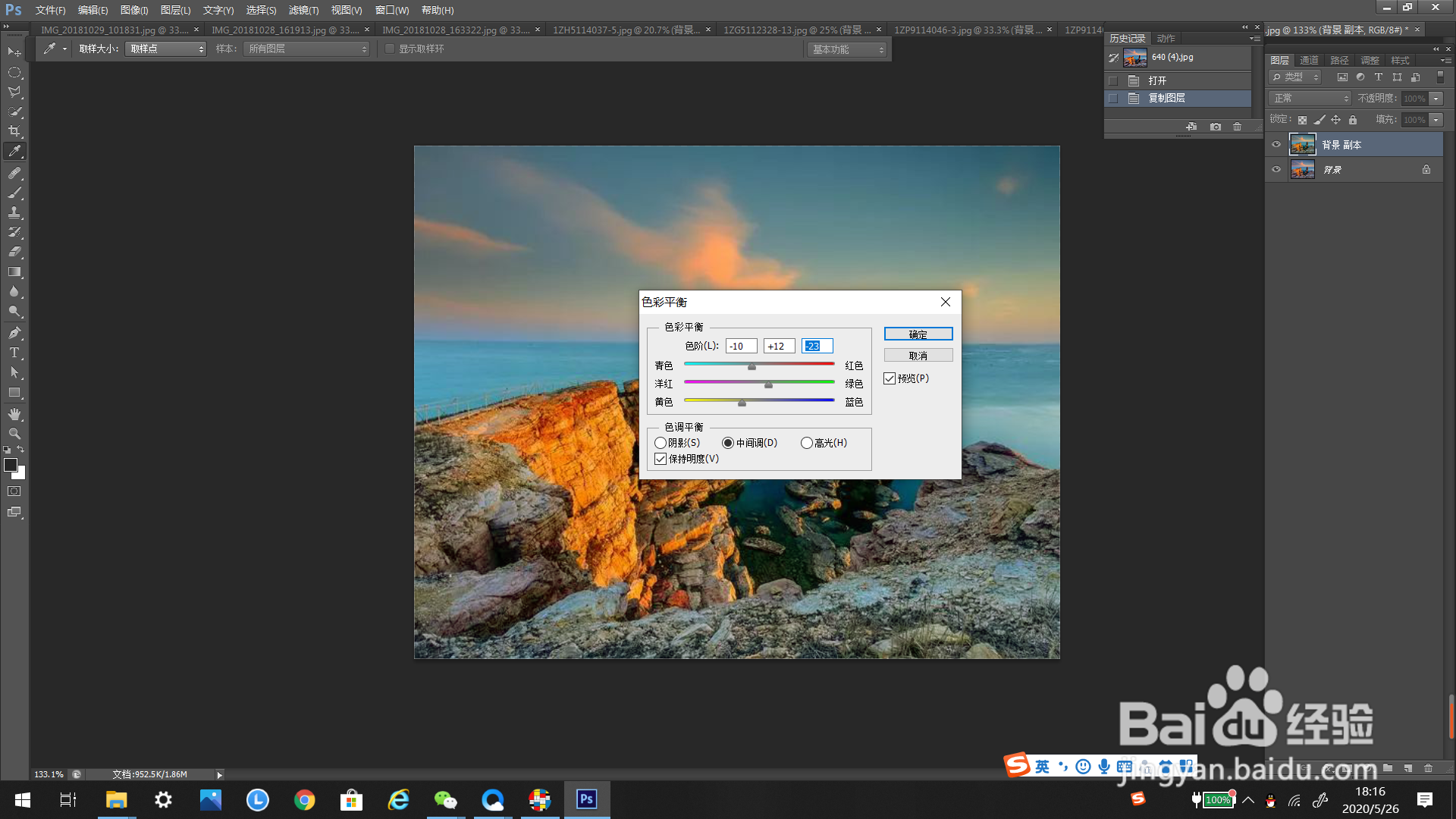The height and width of the screenshot is (819, 1456).
Task: Open the 取样大小 sample size dropdown
Action: click(x=165, y=49)
